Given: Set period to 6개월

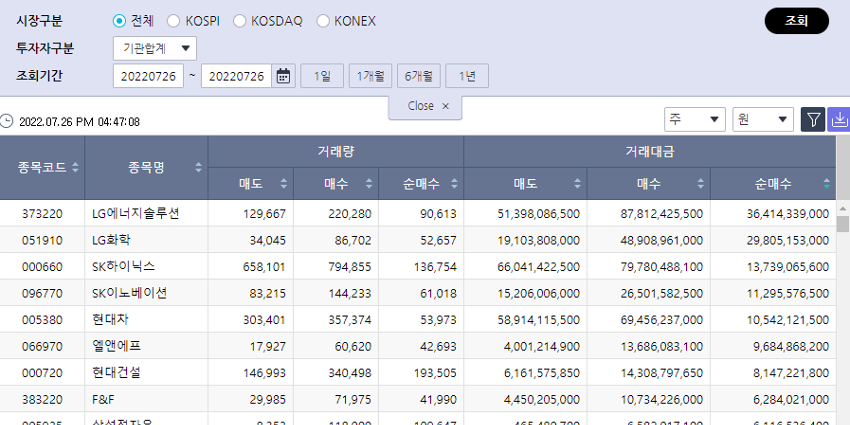Looking at the screenshot, I should click(419, 76).
